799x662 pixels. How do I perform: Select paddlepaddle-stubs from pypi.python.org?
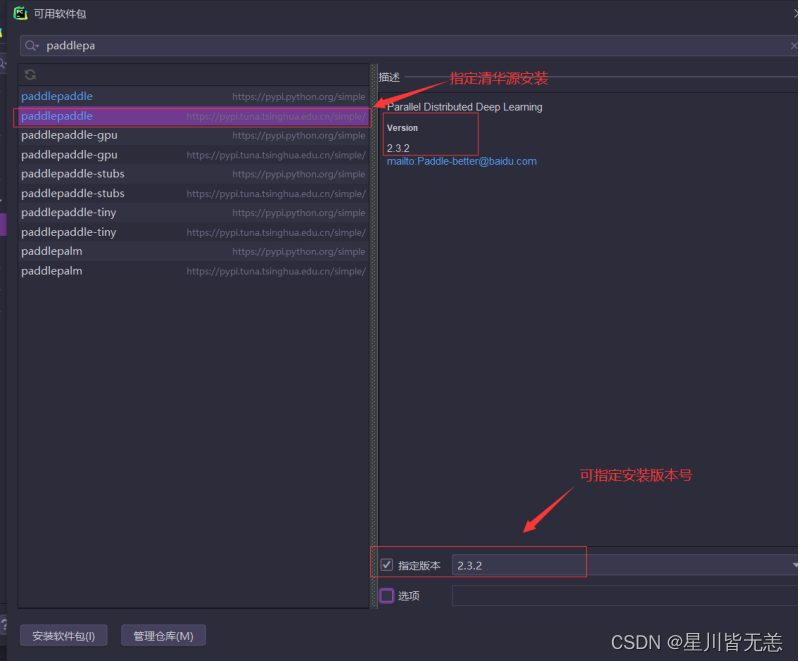point(194,174)
